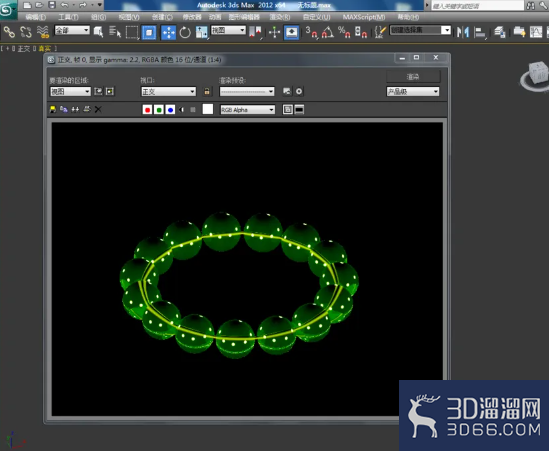Open the Curve Editor icon
The width and height of the screenshot is (549, 451).
(536, 32)
